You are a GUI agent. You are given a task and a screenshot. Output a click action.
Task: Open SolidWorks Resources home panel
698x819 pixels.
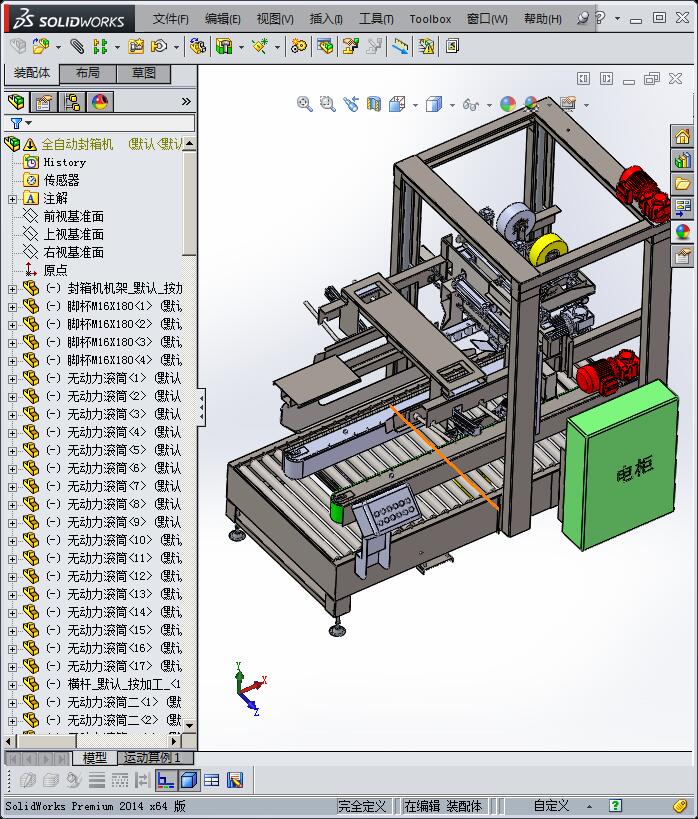tap(683, 136)
